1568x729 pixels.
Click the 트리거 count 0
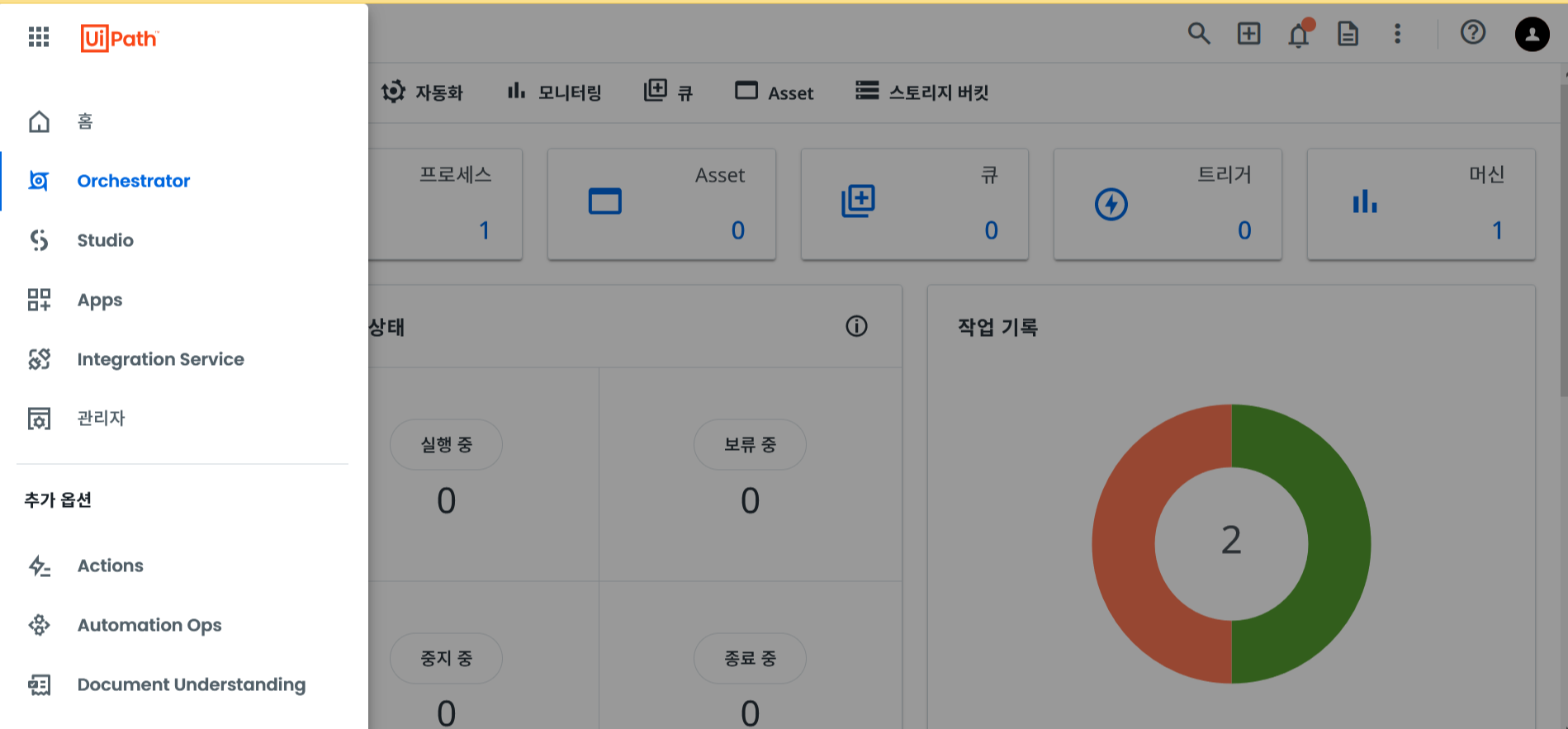pos(1244,230)
